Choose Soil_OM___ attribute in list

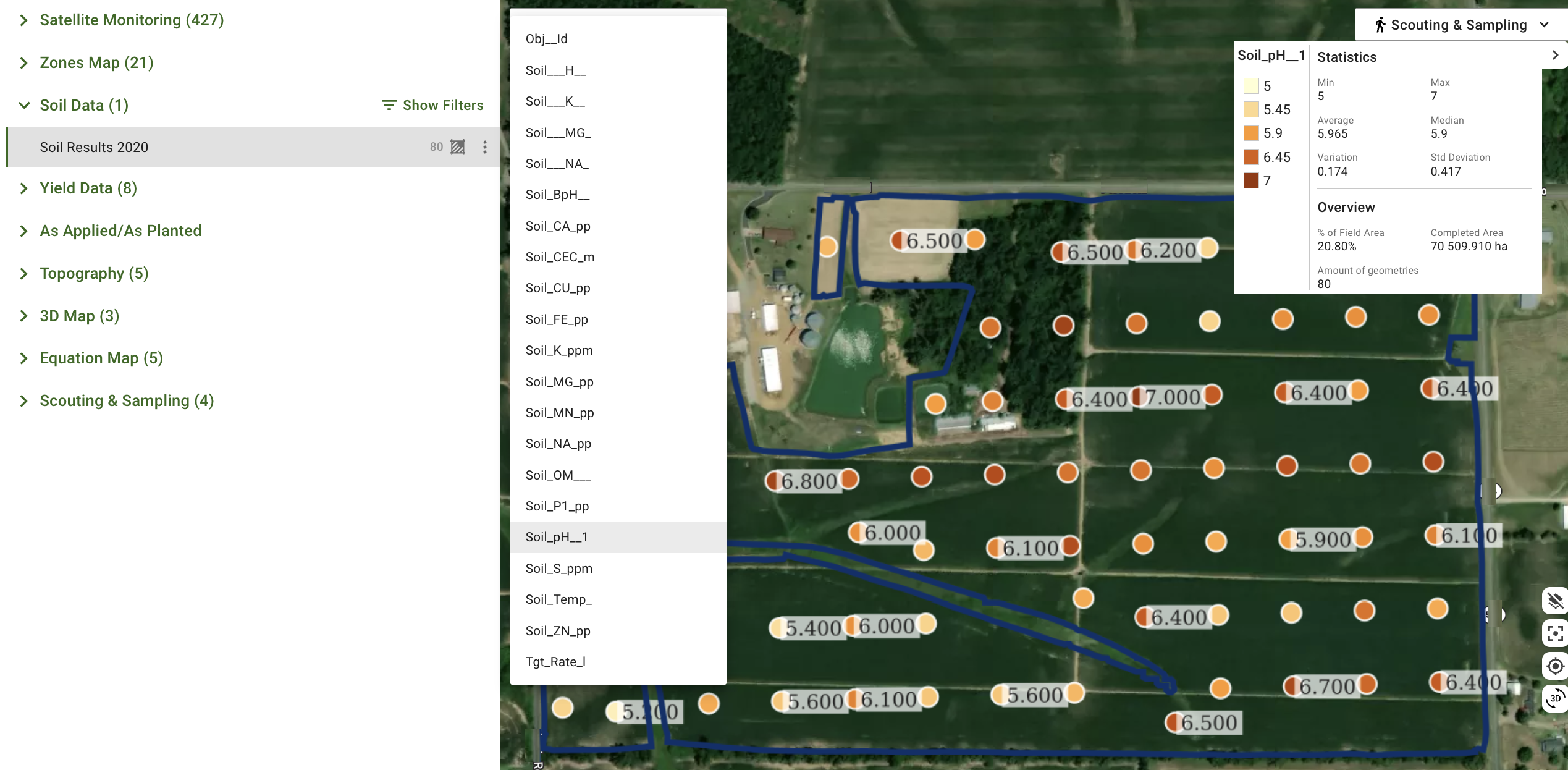click(558, 475)
